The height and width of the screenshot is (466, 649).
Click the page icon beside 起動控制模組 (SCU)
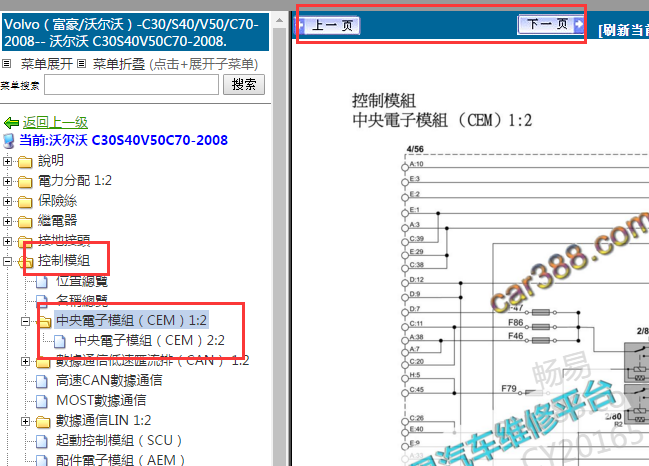[41, 441]
